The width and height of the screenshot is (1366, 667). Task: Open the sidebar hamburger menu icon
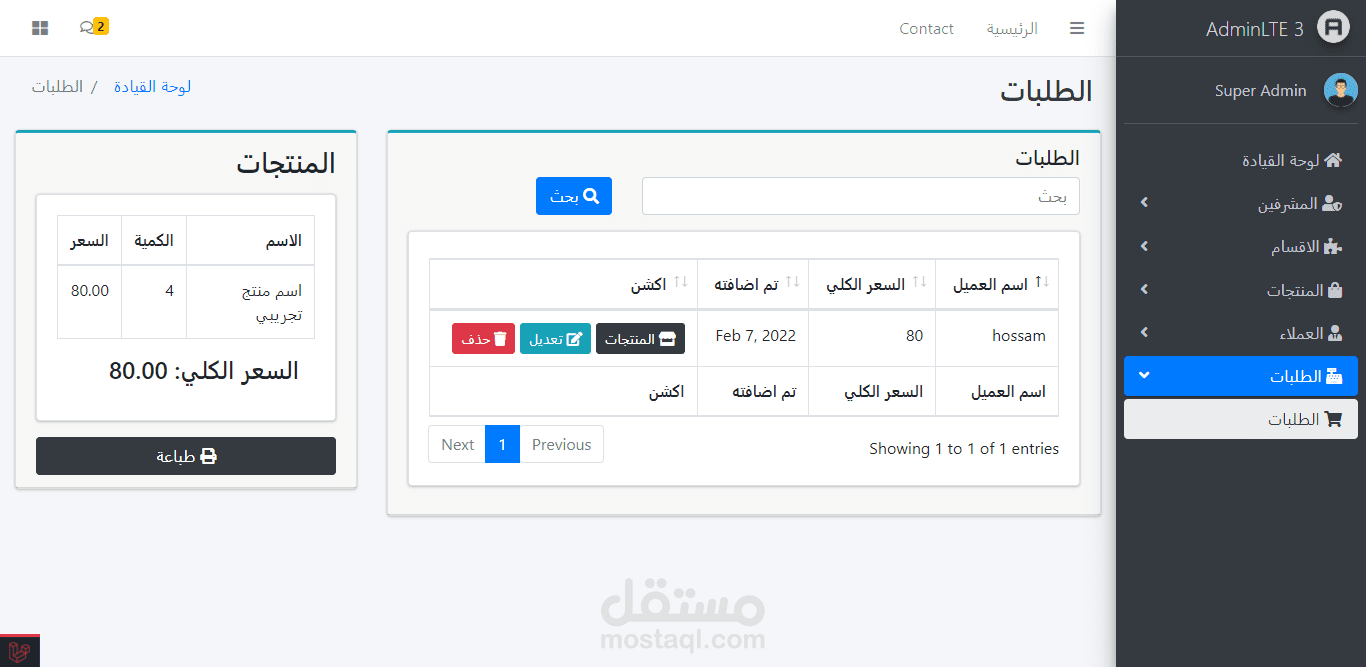pos(1077,28)
